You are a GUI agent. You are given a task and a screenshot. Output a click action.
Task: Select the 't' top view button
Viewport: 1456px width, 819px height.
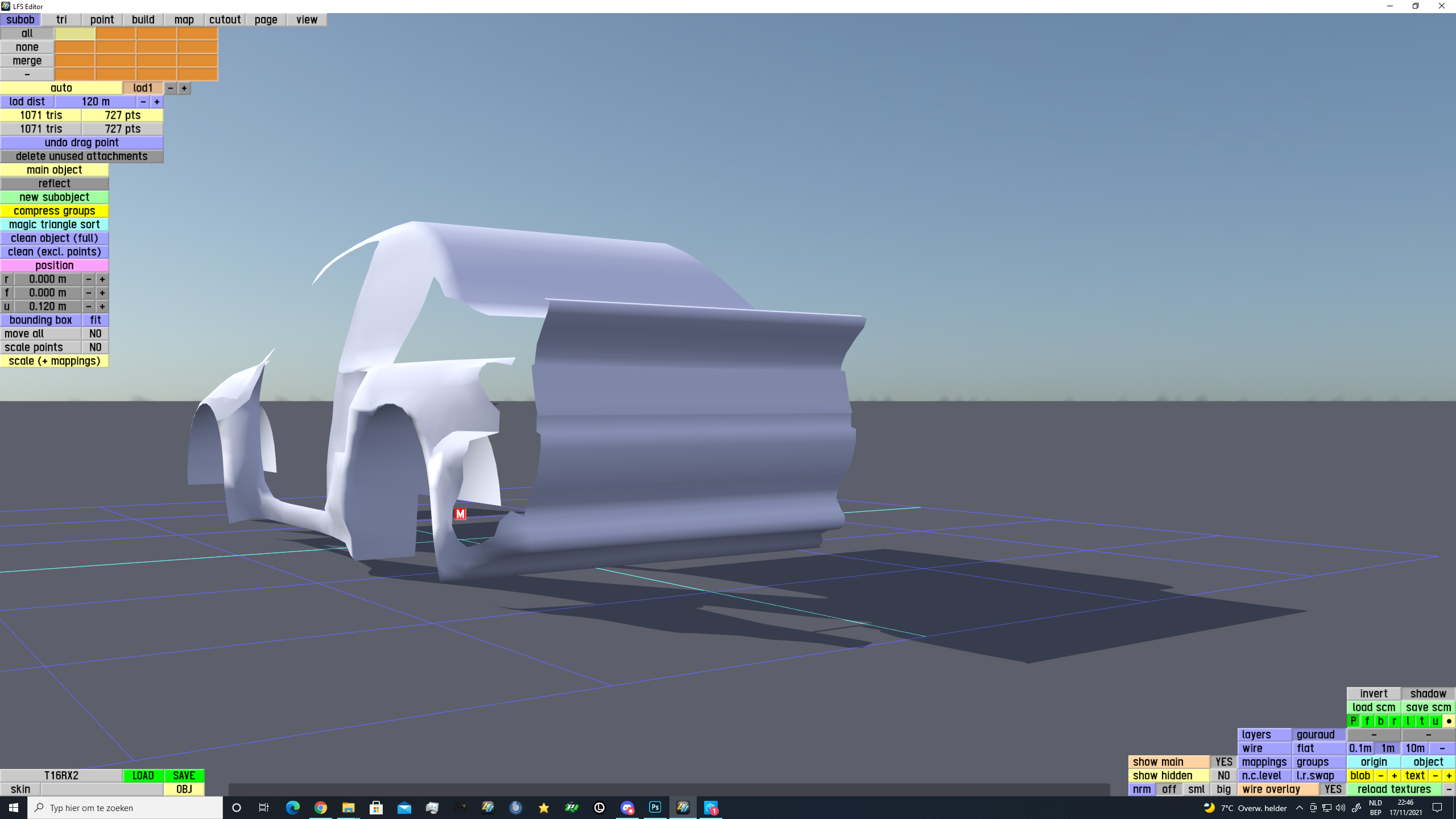click(1421, 721)
